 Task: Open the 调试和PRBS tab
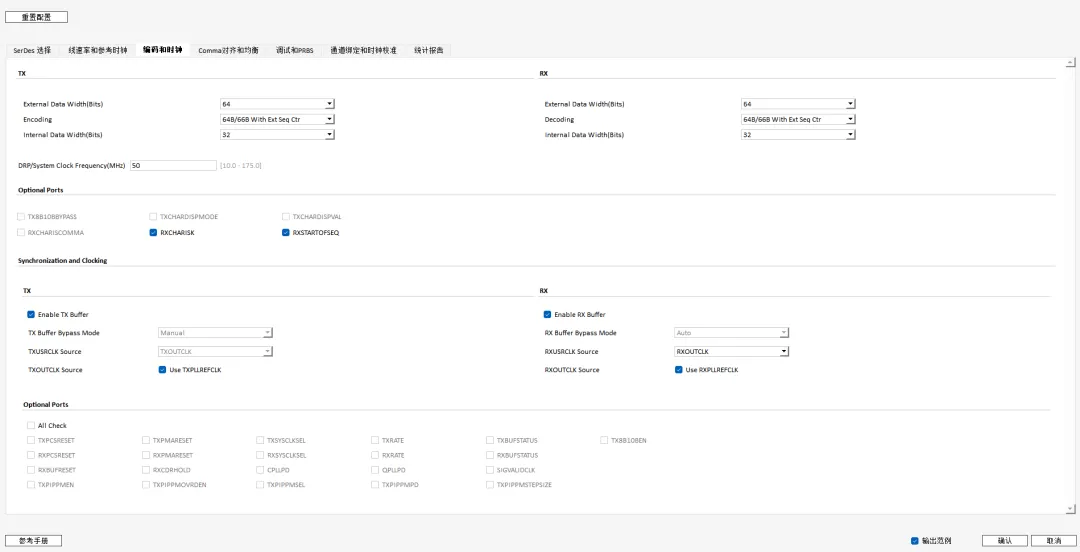tap(294, 50)
